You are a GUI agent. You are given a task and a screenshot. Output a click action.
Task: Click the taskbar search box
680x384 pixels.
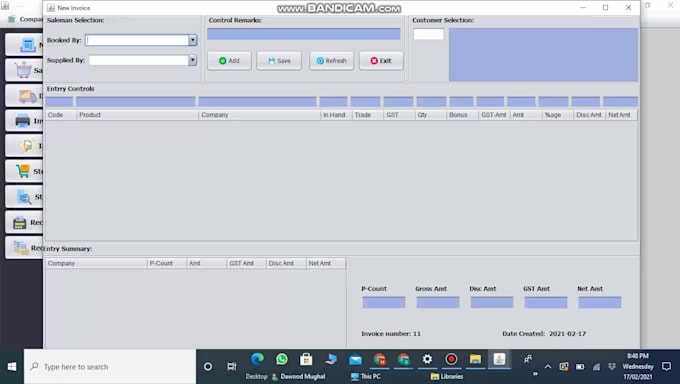[110, 367]
